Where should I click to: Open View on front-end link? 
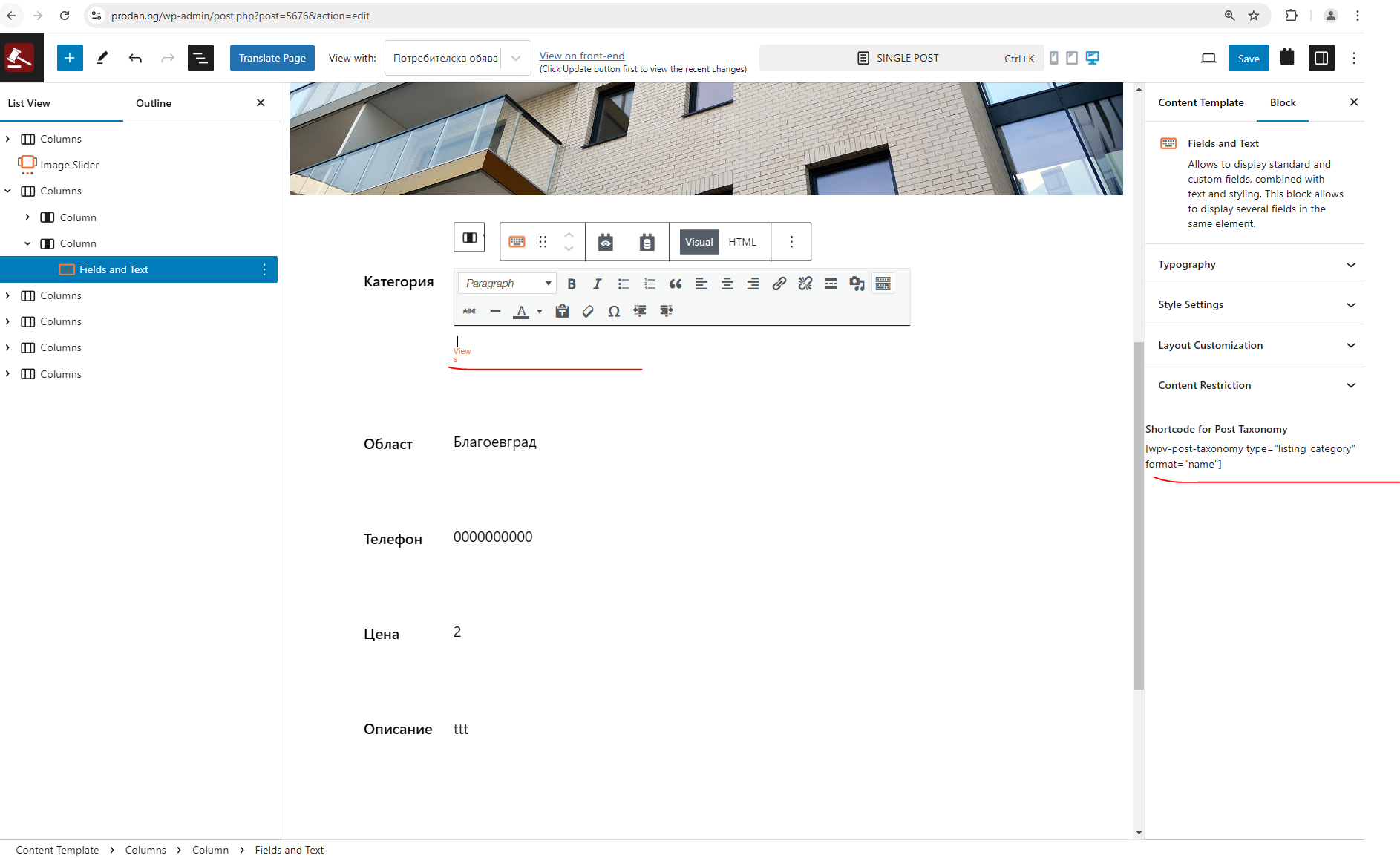click(x=582, y=56)
